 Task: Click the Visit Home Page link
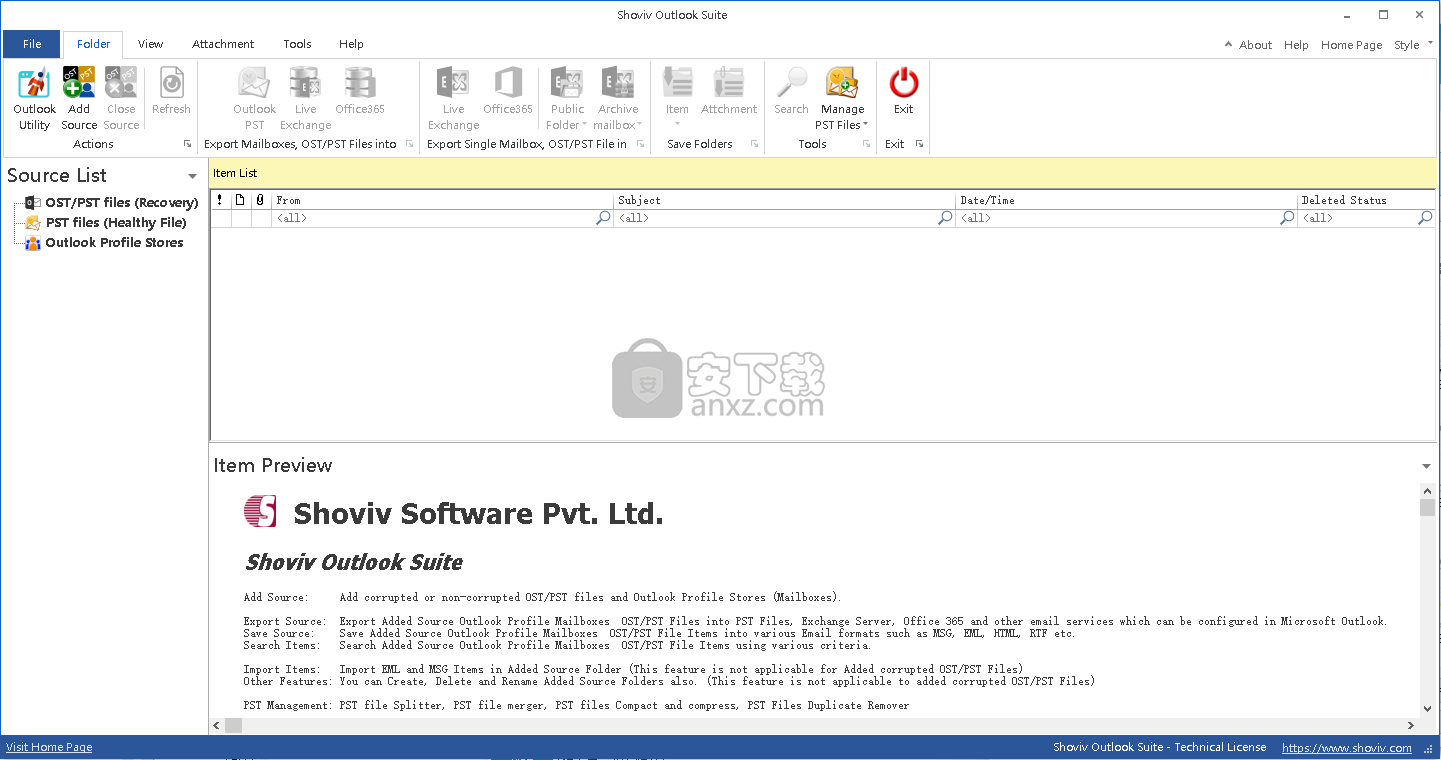tap(49, 747)
